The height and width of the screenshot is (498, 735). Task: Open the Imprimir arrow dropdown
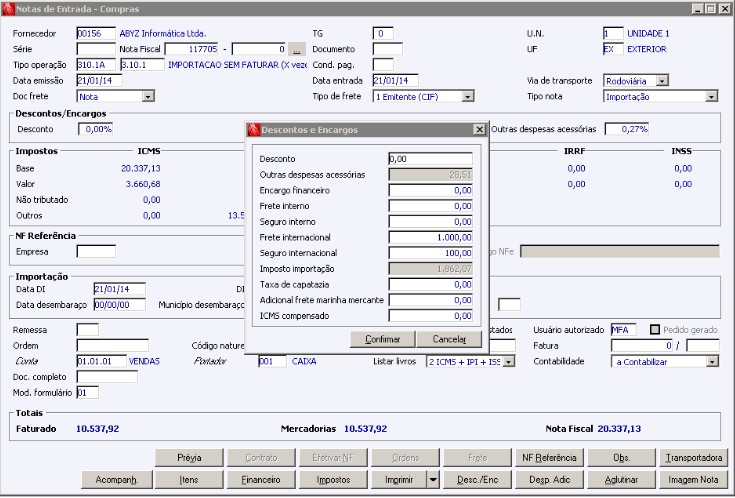point(433,480)
